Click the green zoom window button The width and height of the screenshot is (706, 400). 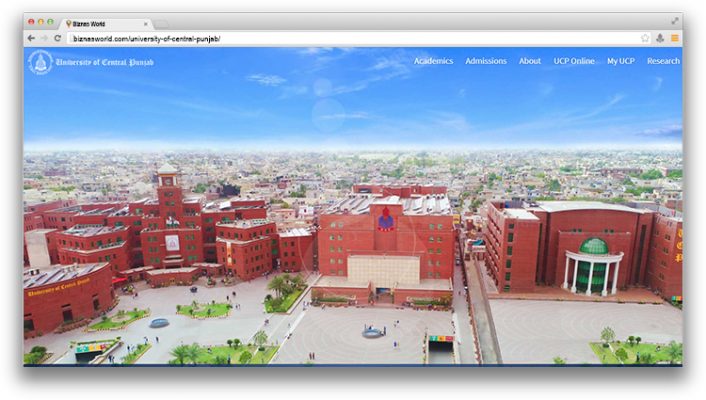point(50,22)
